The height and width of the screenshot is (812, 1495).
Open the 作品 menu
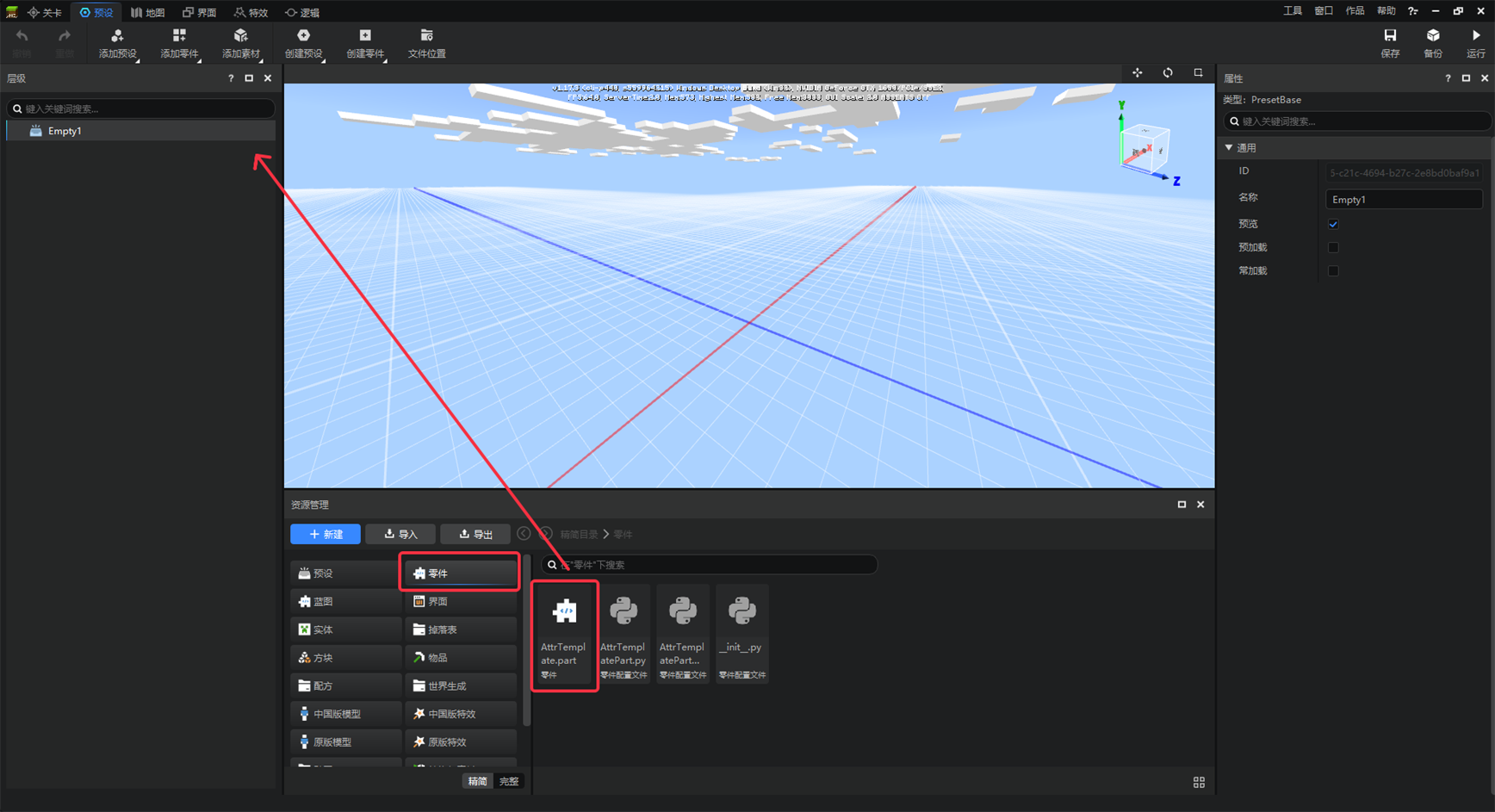tap(1355, 11)
